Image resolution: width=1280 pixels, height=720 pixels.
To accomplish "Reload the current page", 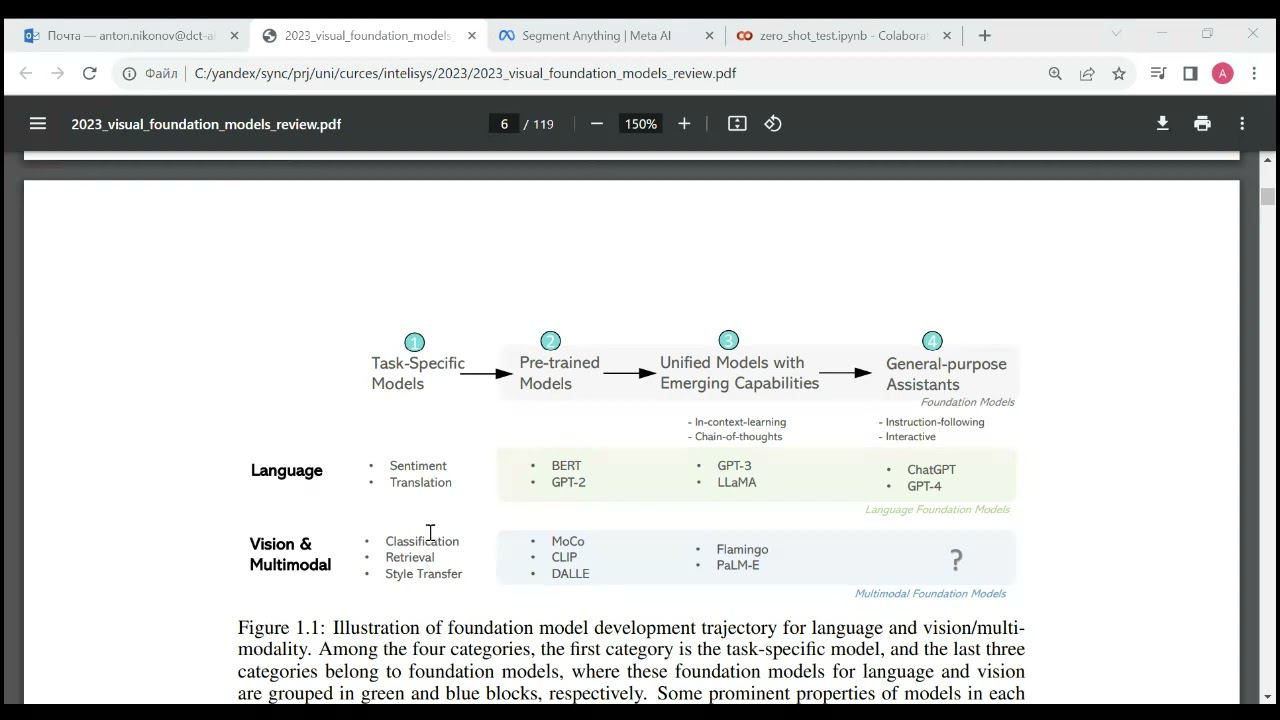I will [x=89, y=73].
